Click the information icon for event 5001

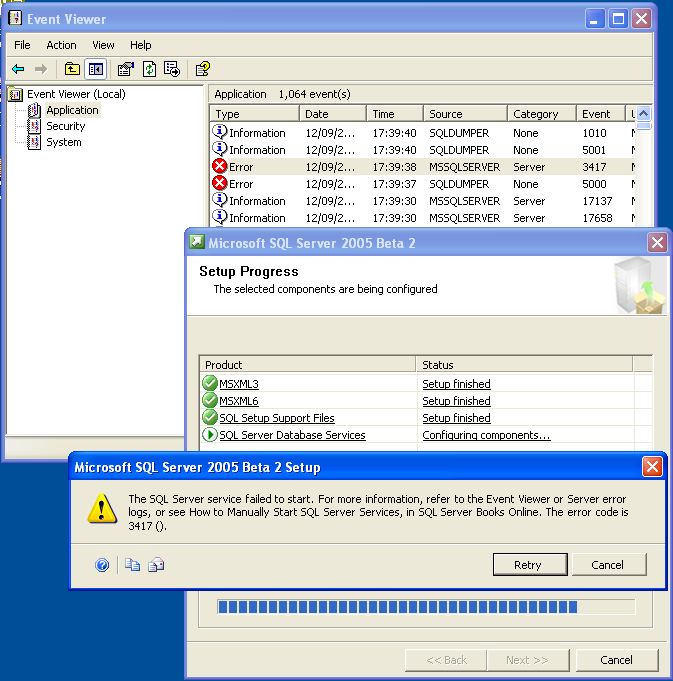[x=220, y=149]
